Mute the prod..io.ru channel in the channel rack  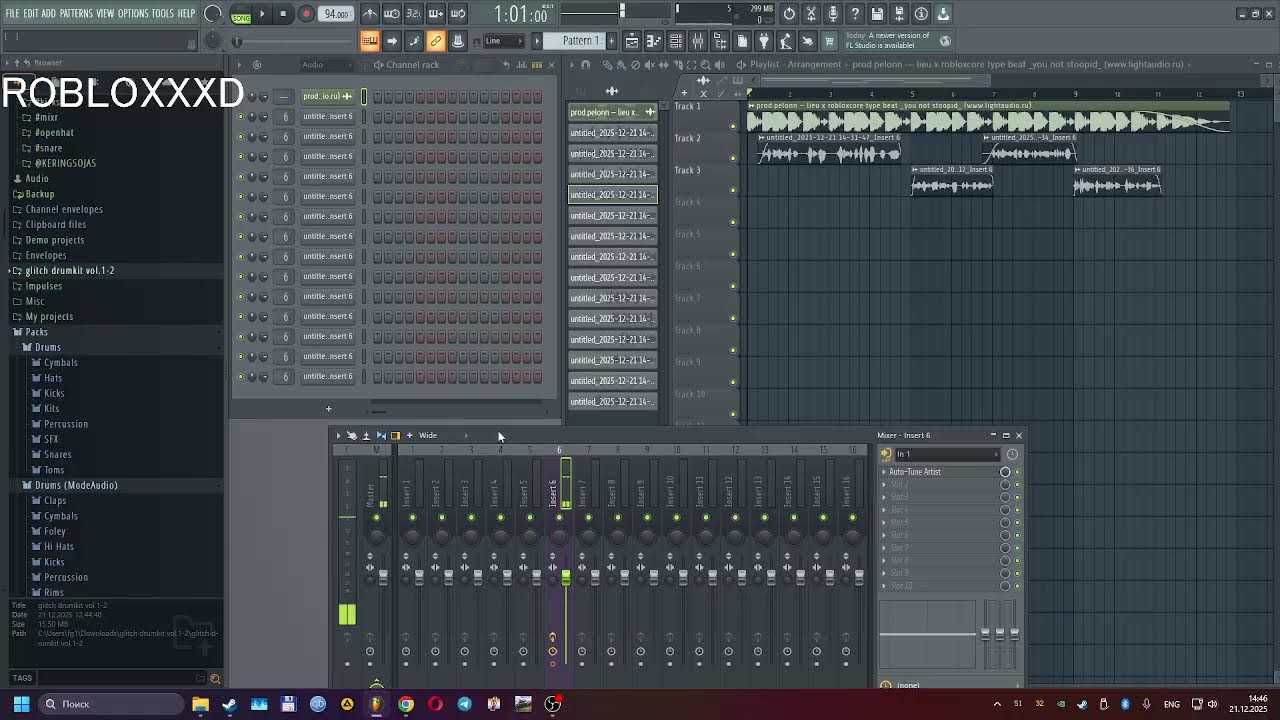[x=240, y=97]
